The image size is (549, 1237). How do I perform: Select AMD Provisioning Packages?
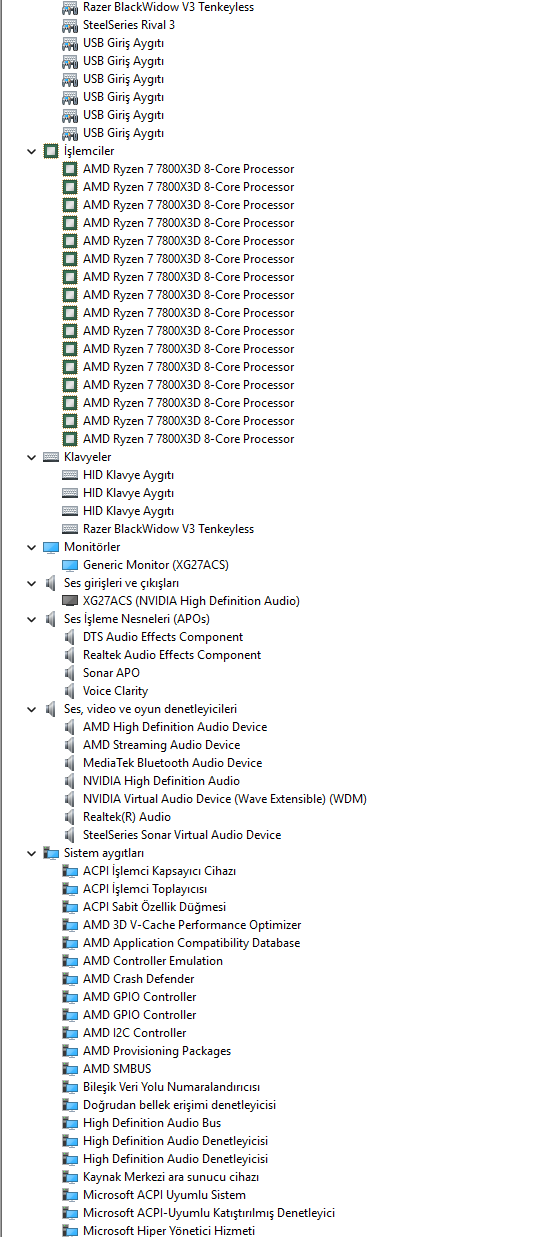pos(157,1051)
